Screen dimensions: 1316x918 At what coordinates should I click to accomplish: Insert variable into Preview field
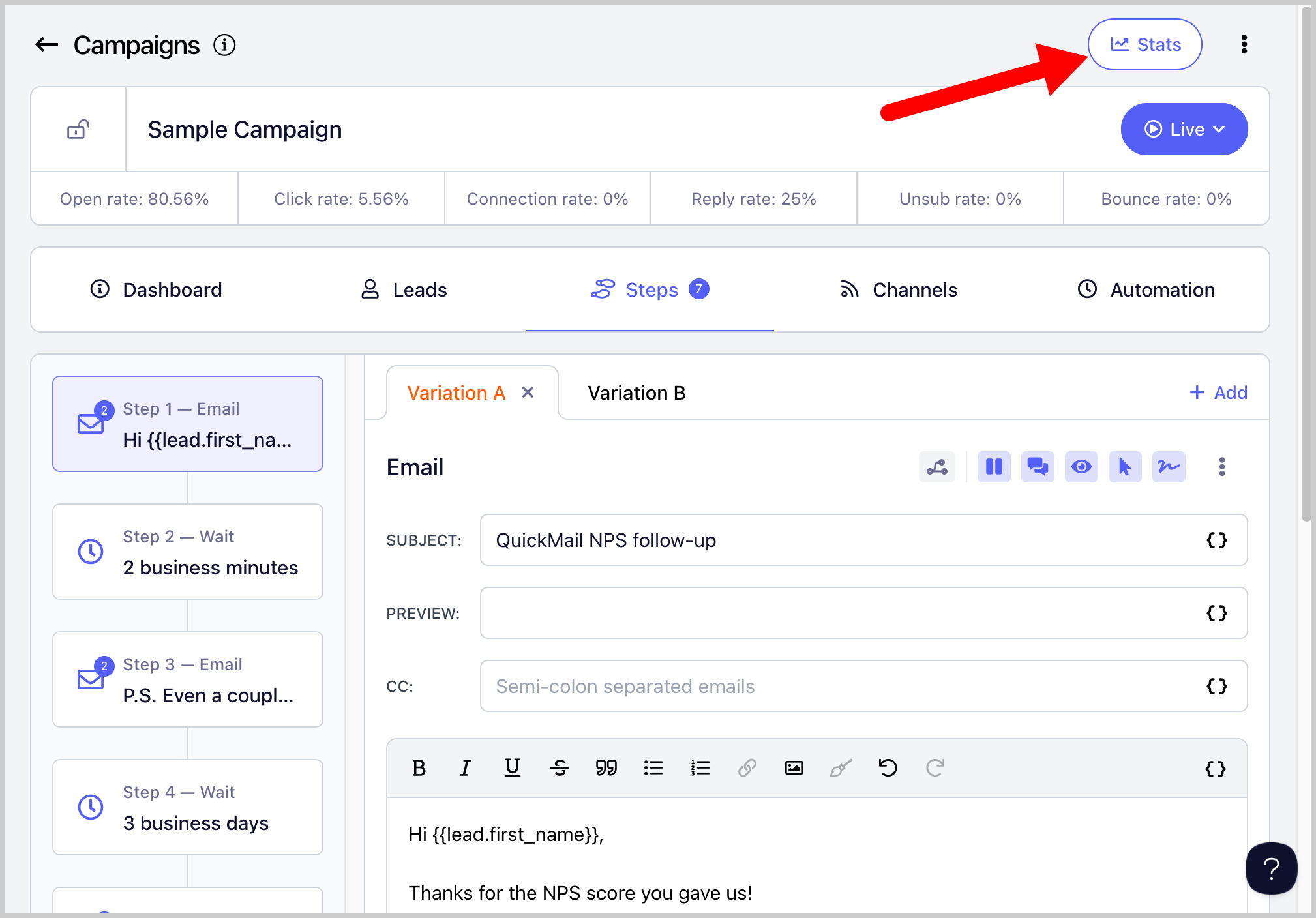coord(1217,613)
